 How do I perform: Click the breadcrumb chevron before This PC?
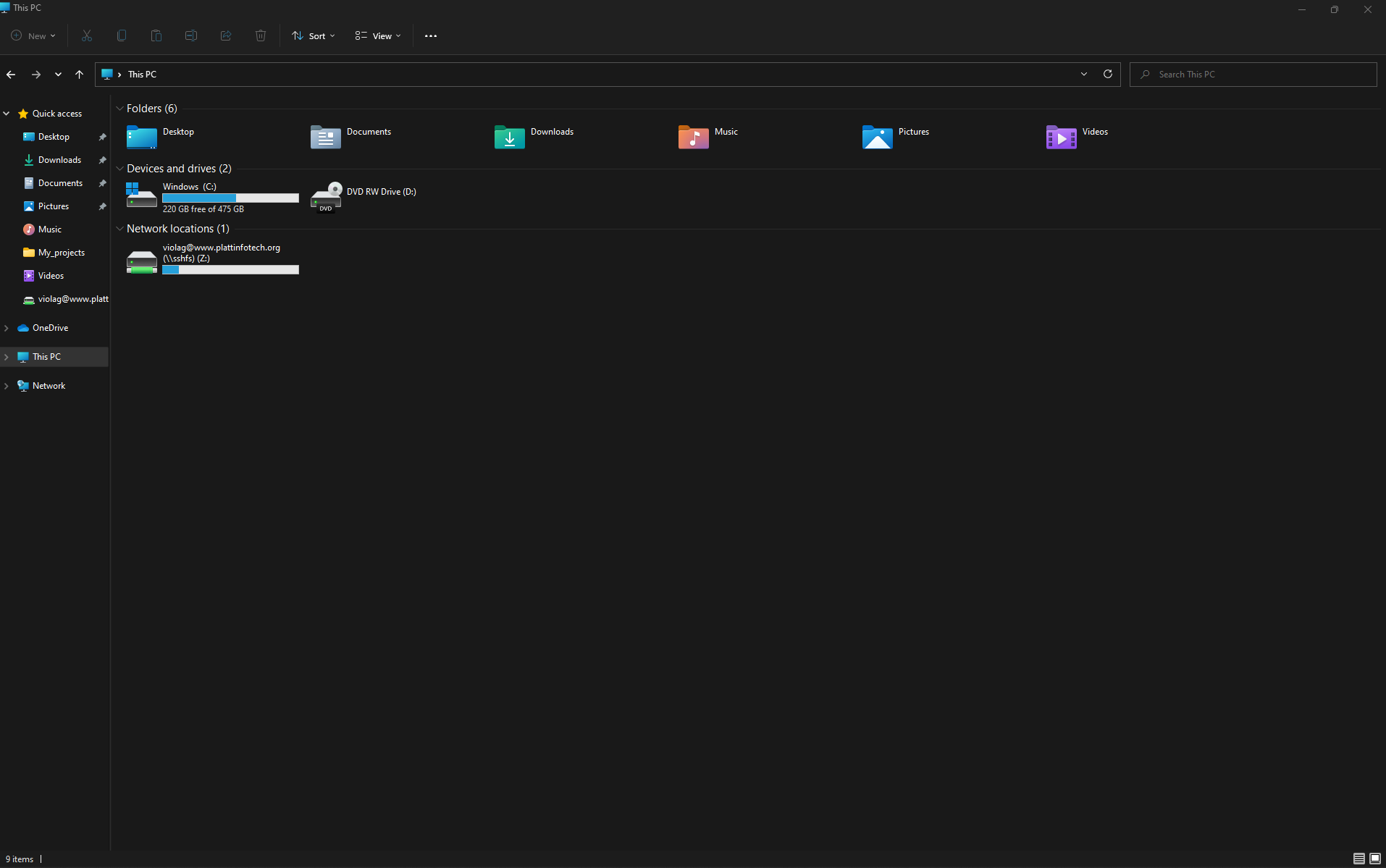coord(119,75)
